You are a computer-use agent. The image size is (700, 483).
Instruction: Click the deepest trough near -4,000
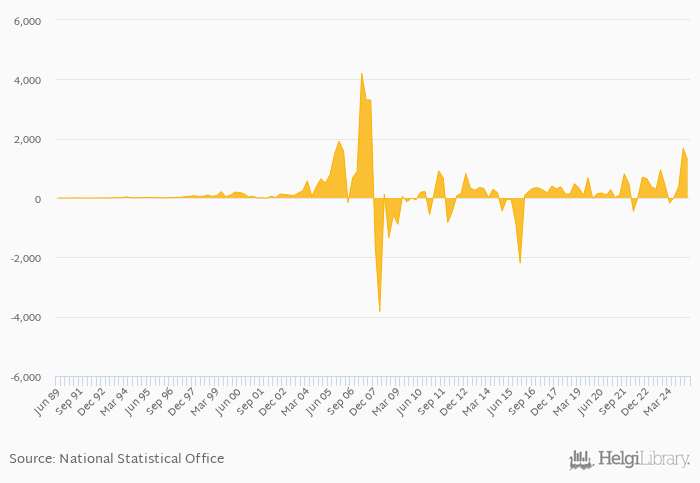(379, 310)
